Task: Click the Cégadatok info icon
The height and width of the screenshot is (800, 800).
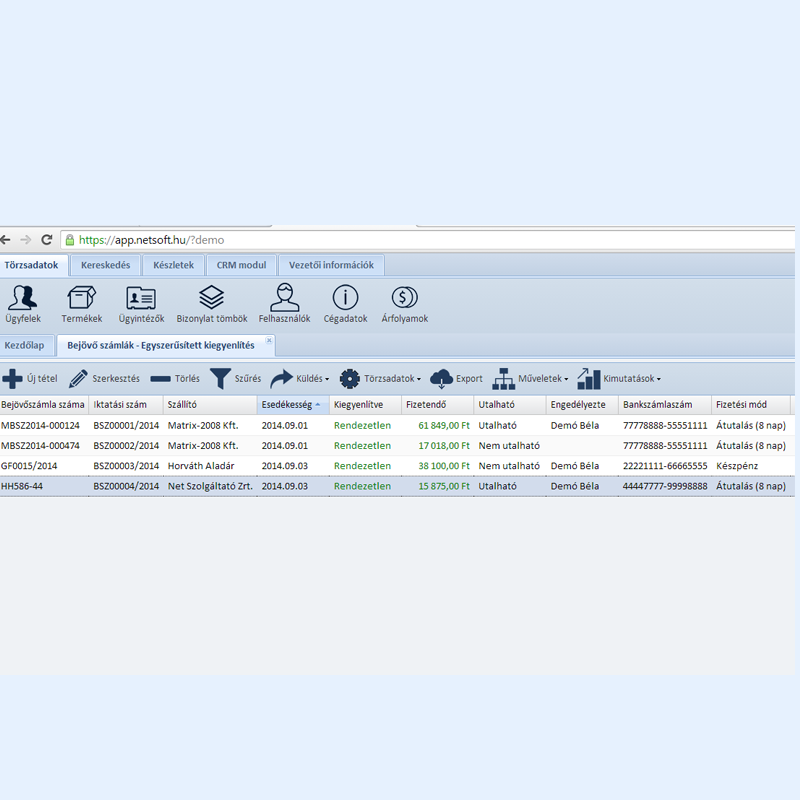Action: pos(345,298)
